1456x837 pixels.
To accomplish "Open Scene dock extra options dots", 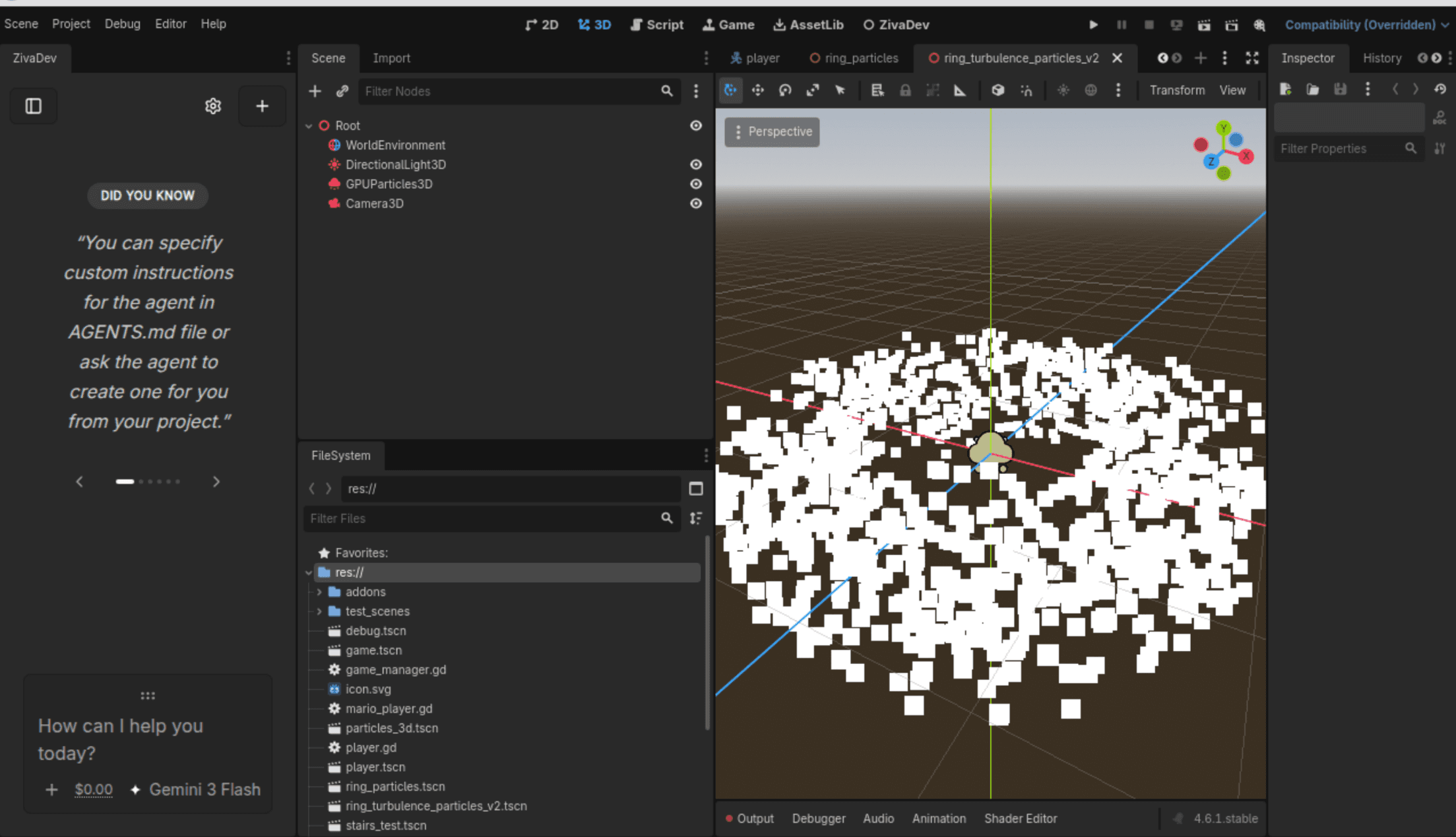I will (x=696, y=91).
